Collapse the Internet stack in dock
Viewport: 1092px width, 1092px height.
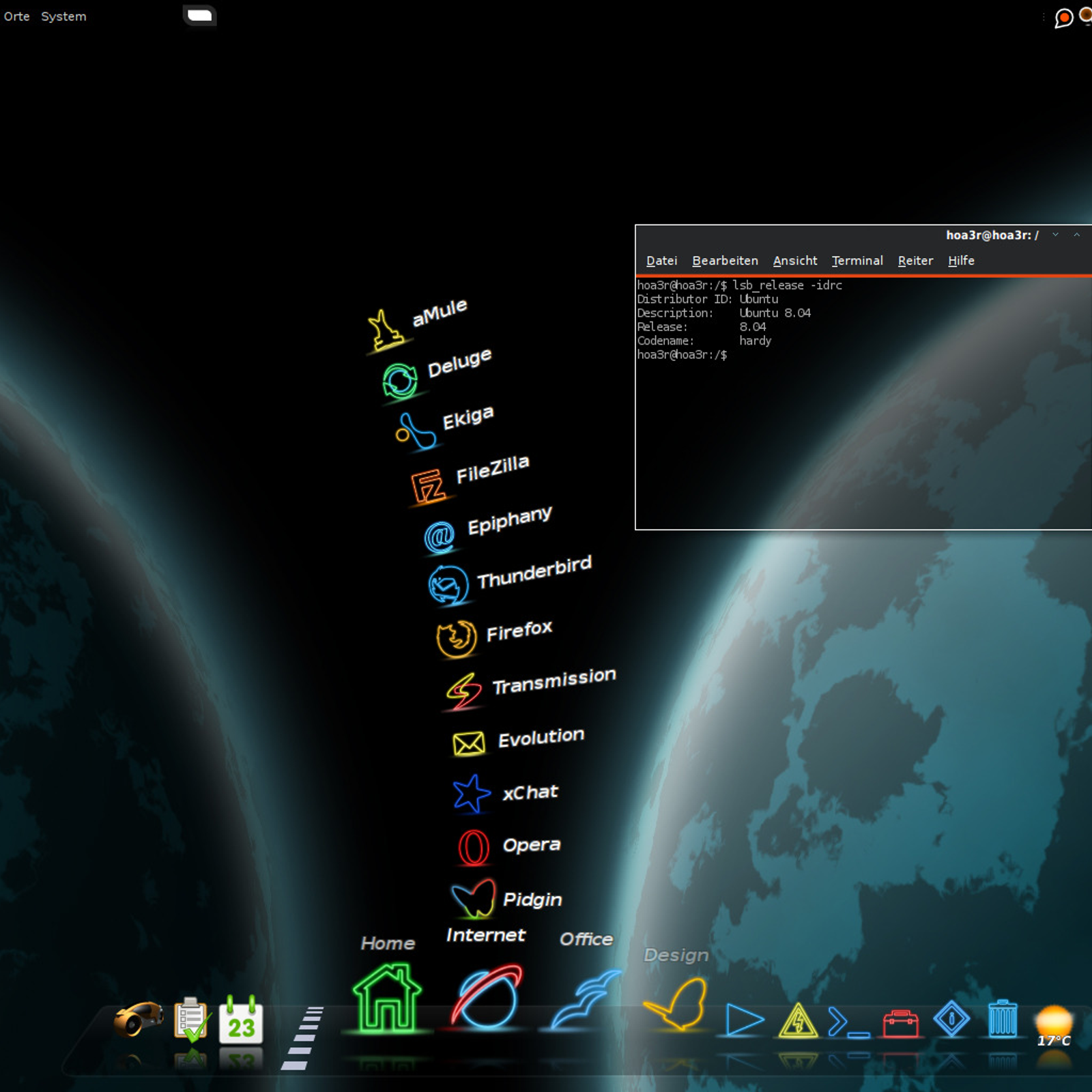point(487,996)
